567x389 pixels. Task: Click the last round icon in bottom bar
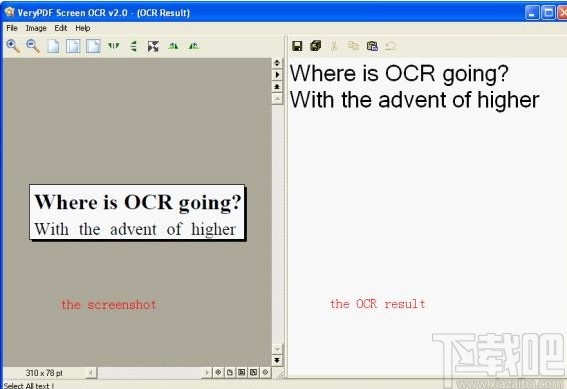tap(265, 372)
